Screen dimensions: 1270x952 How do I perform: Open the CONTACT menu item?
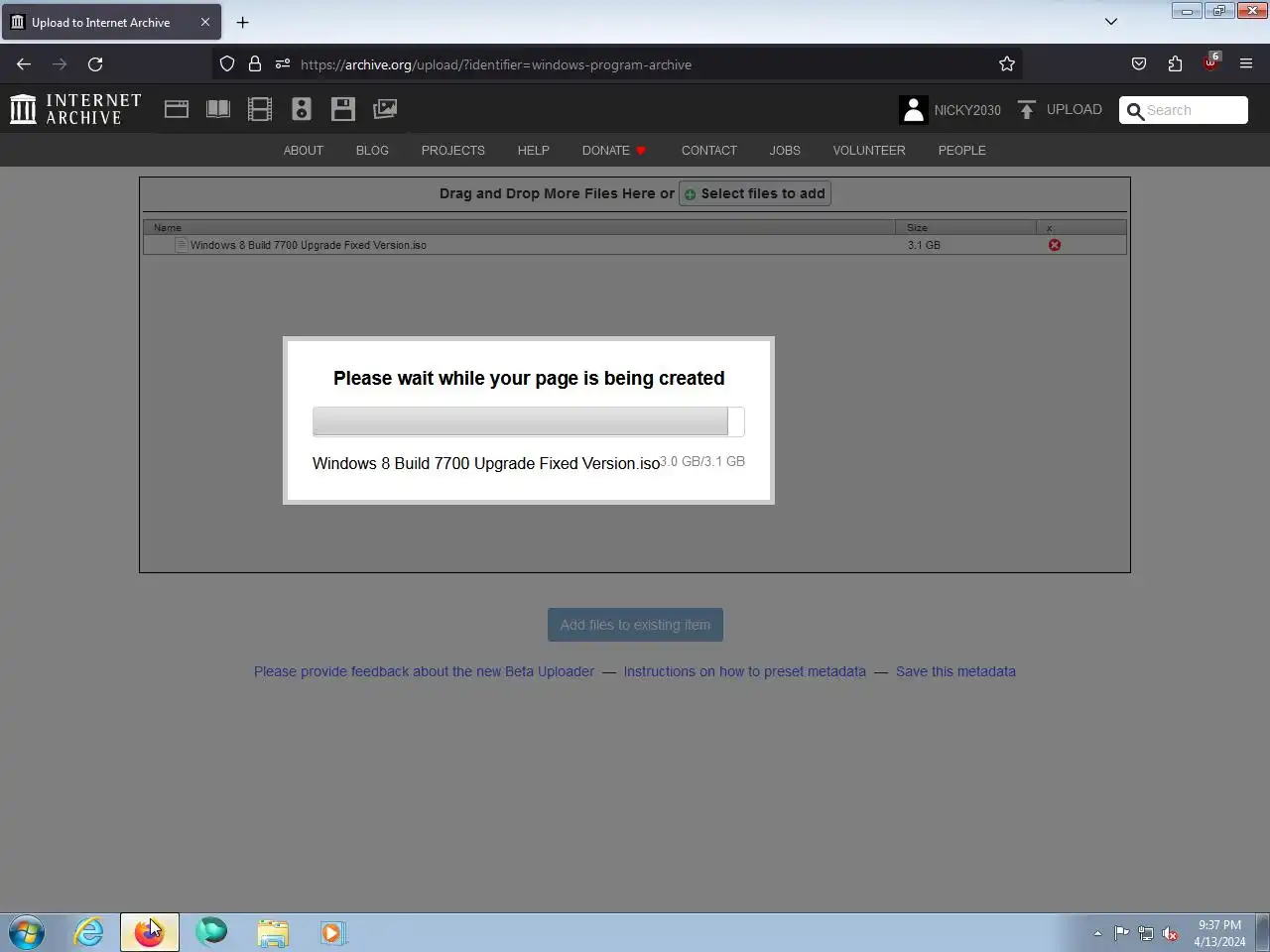pos(709,151)
